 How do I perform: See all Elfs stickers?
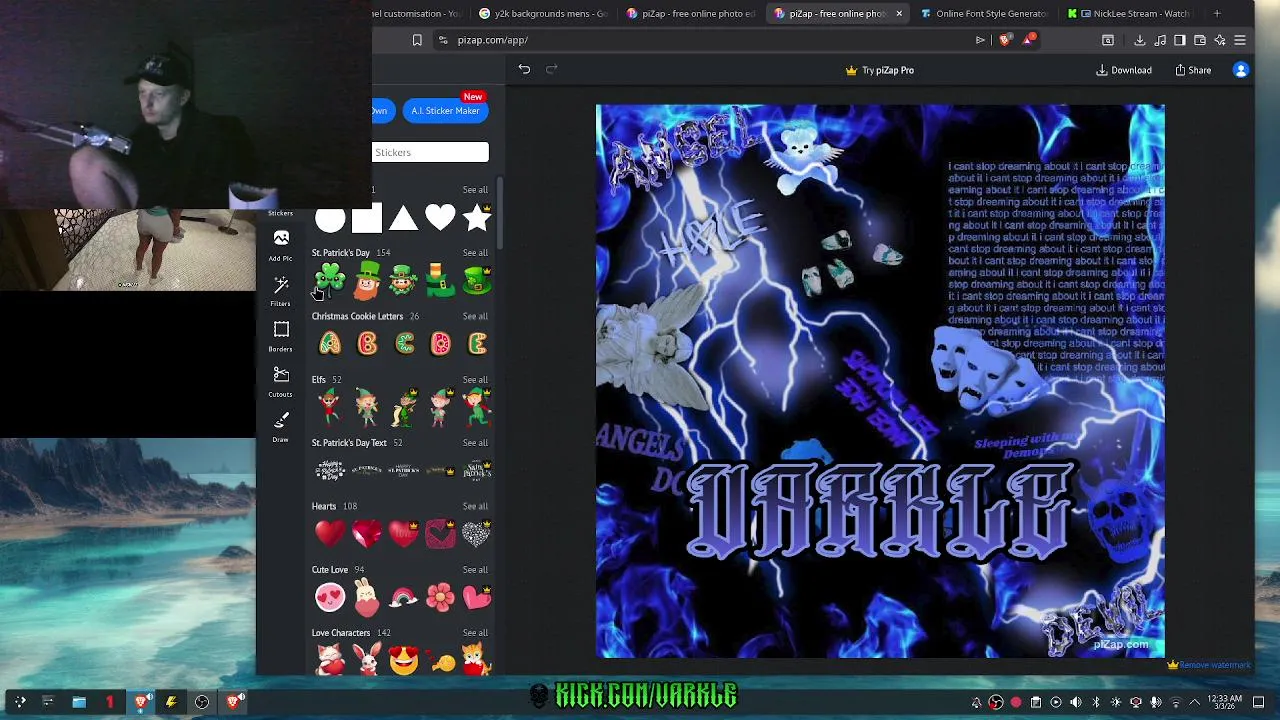pyautogui.click(x=475, y=380)
